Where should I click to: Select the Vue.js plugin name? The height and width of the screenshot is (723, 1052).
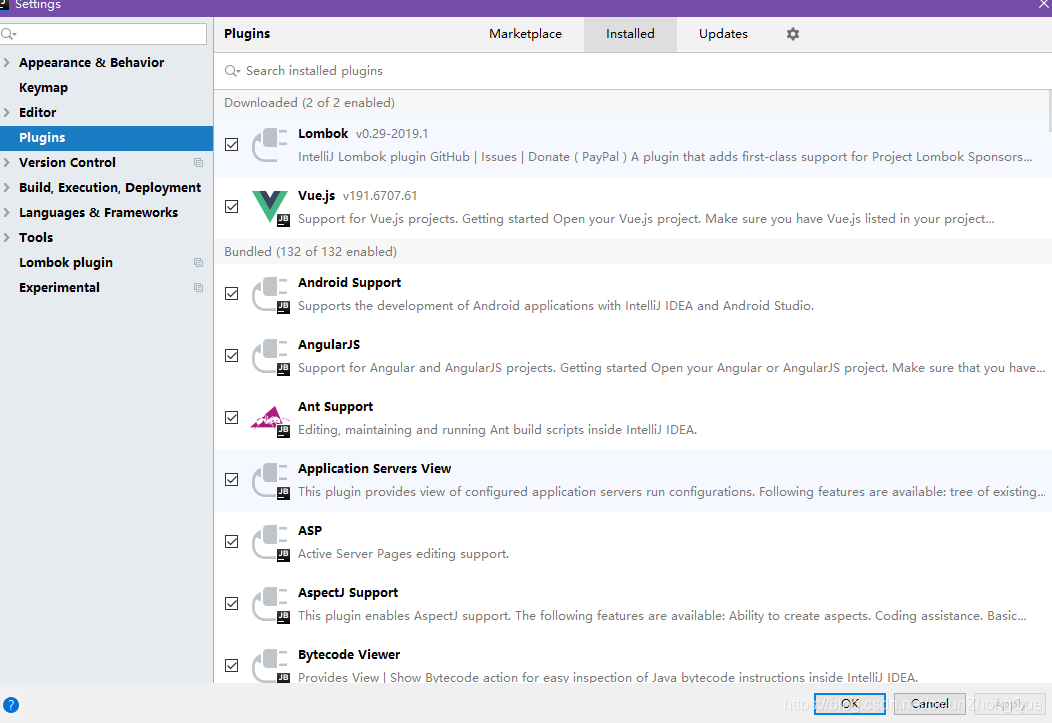click(x=316, y=196)
